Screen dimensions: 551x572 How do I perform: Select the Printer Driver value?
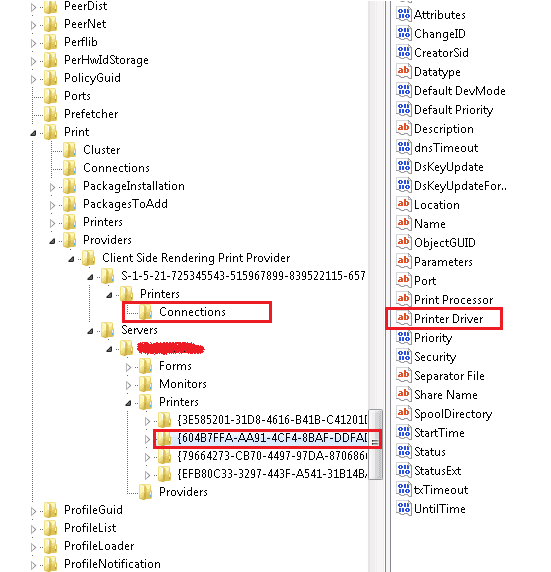pos(448,318)
